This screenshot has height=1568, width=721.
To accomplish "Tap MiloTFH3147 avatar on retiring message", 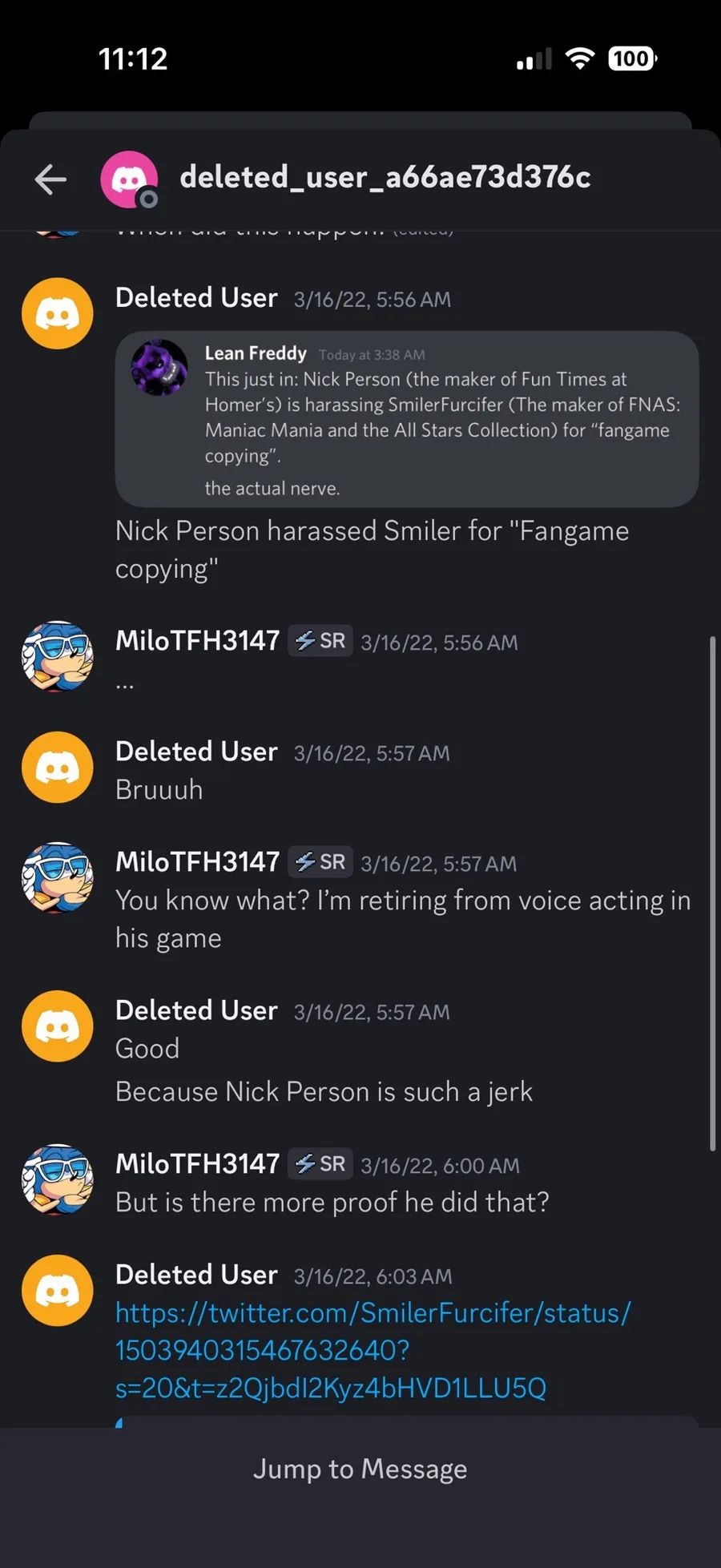I will coord(58,877).
